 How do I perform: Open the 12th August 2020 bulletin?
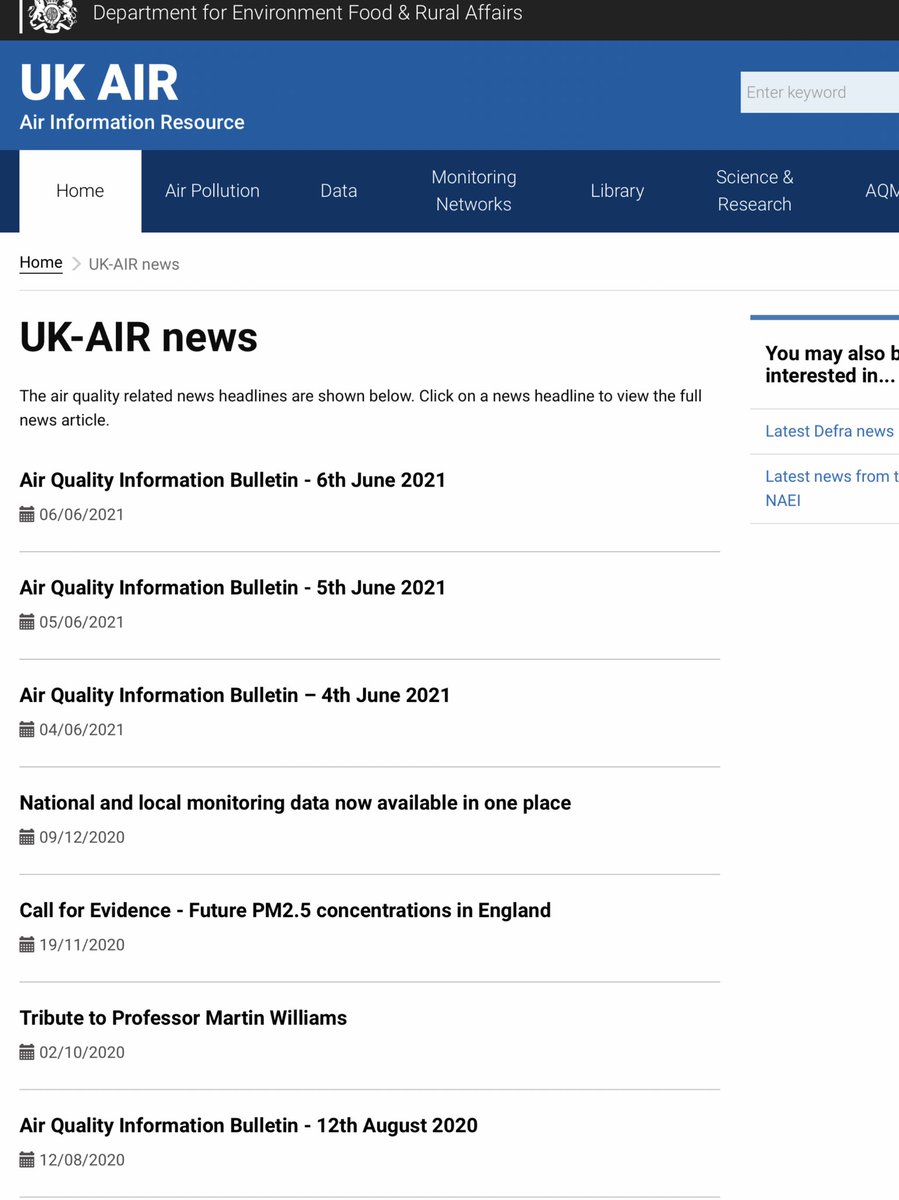tap(249, 1125)
